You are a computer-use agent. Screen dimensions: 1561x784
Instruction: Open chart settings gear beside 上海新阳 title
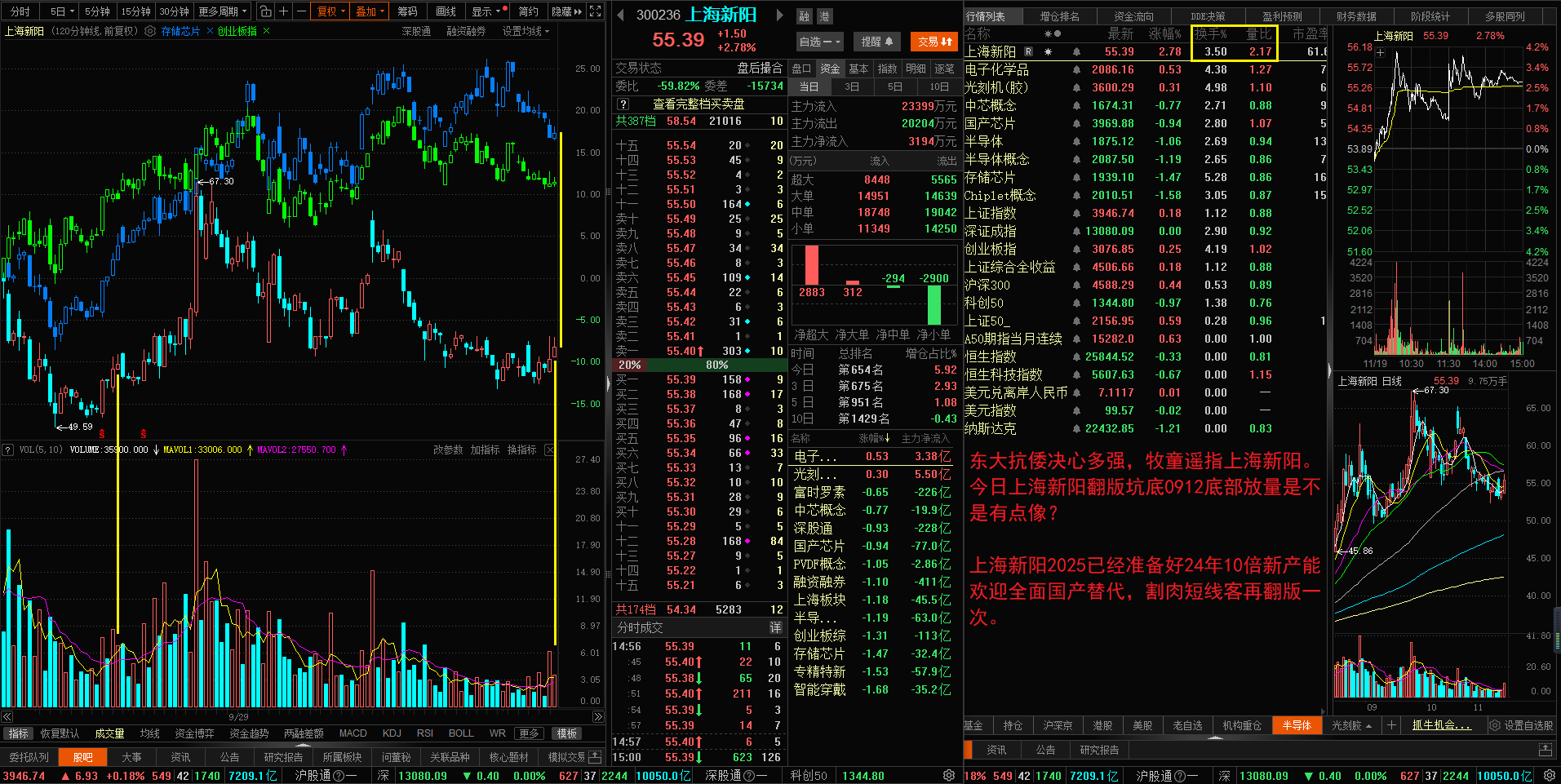pos(150,31)
